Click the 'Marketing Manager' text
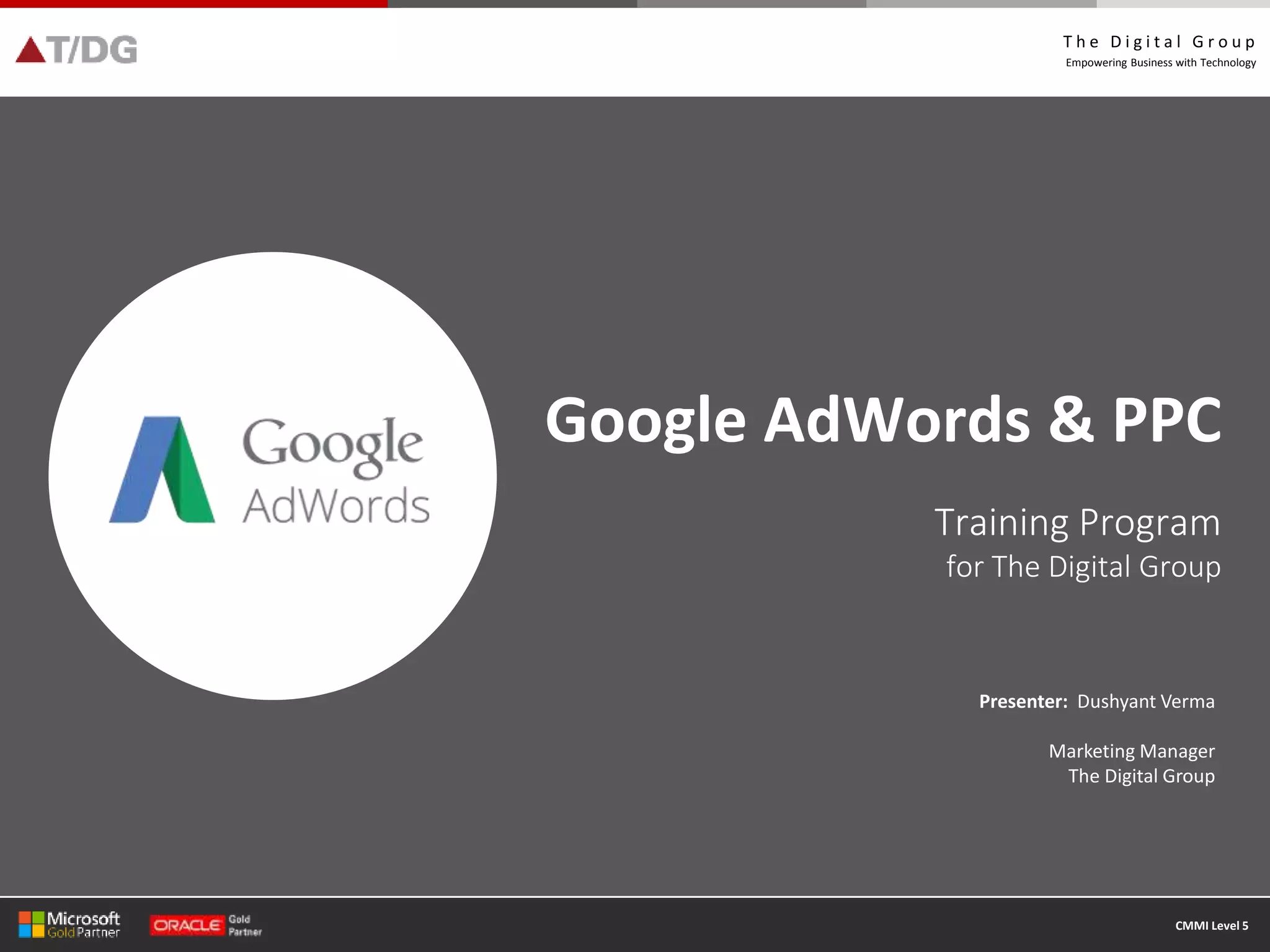 tap(1131, 751)
